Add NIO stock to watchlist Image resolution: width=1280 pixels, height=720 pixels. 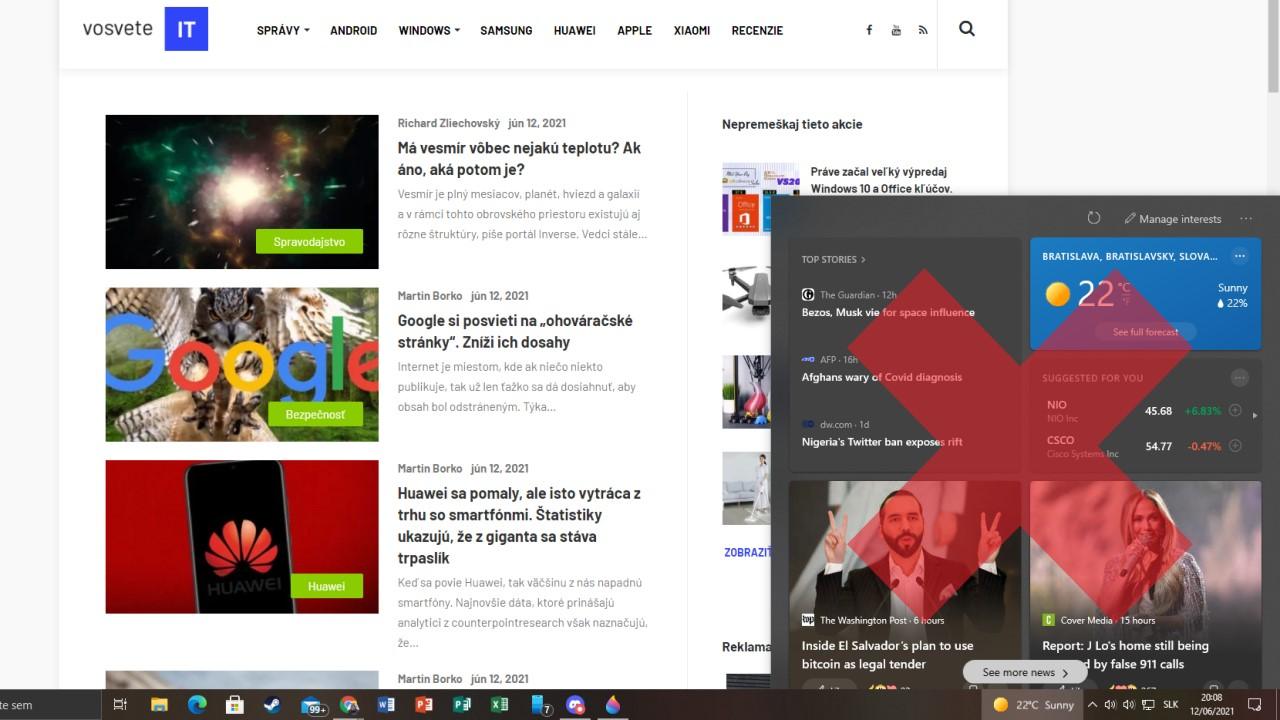click(x=1235, y=411)
